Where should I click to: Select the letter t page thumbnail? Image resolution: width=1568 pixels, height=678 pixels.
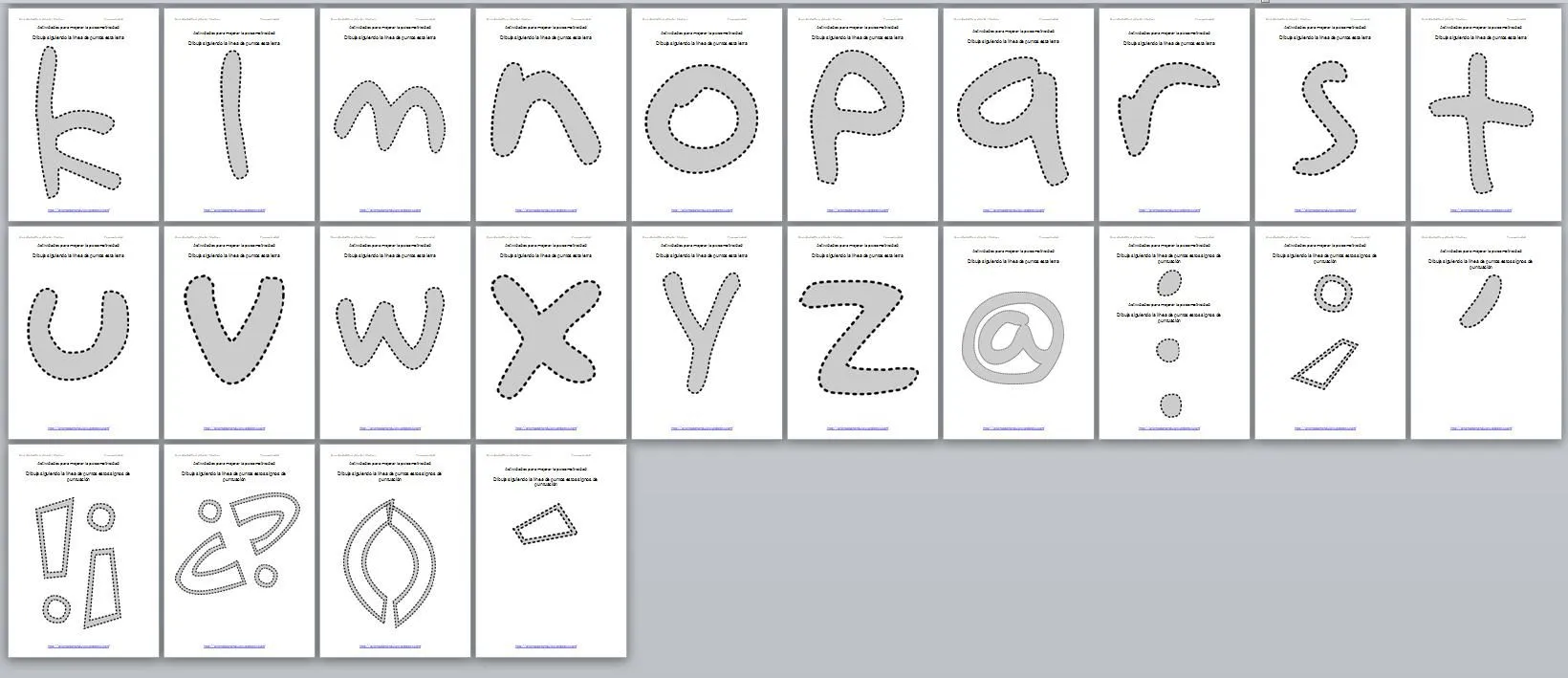point(1485,115)
